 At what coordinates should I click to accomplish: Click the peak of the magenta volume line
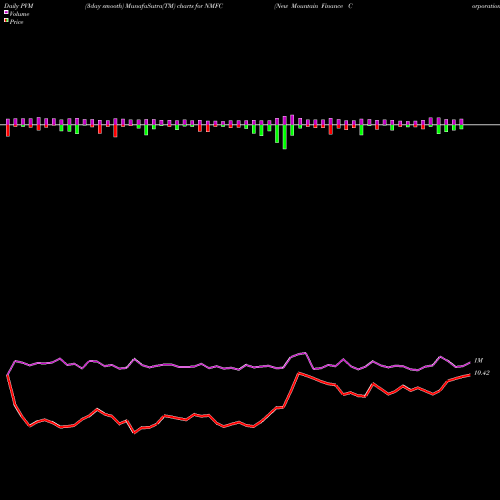pyautogui.click(x=305, y=353)
